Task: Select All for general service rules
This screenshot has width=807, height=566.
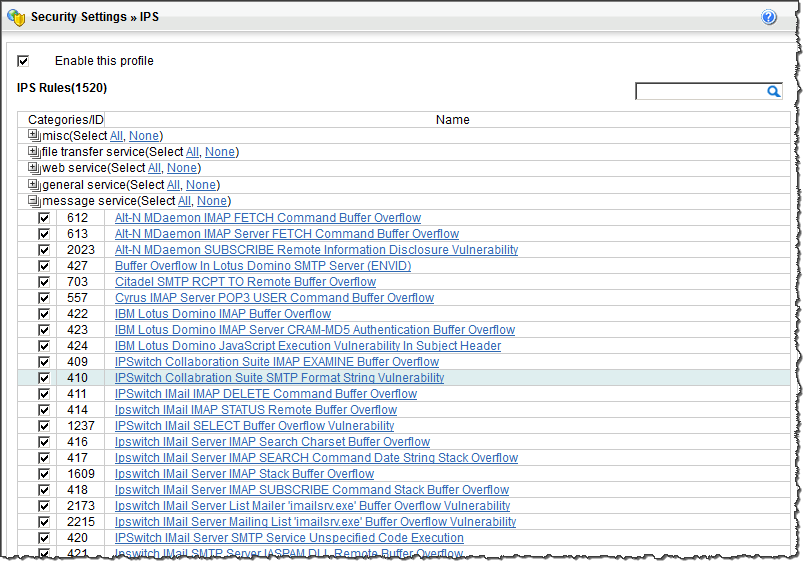Action: pos(173,185)
